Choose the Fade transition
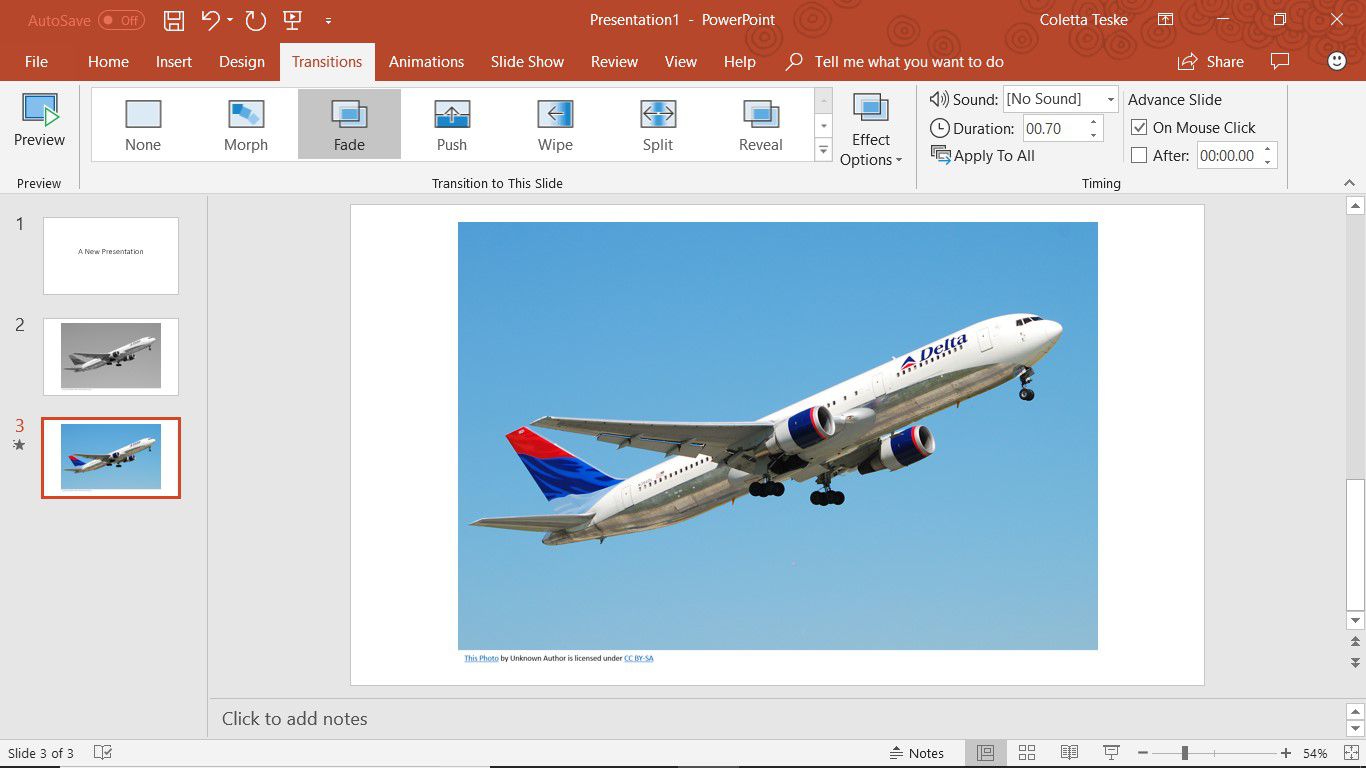This screenshot has width=1366, height=768. (349, 124)
